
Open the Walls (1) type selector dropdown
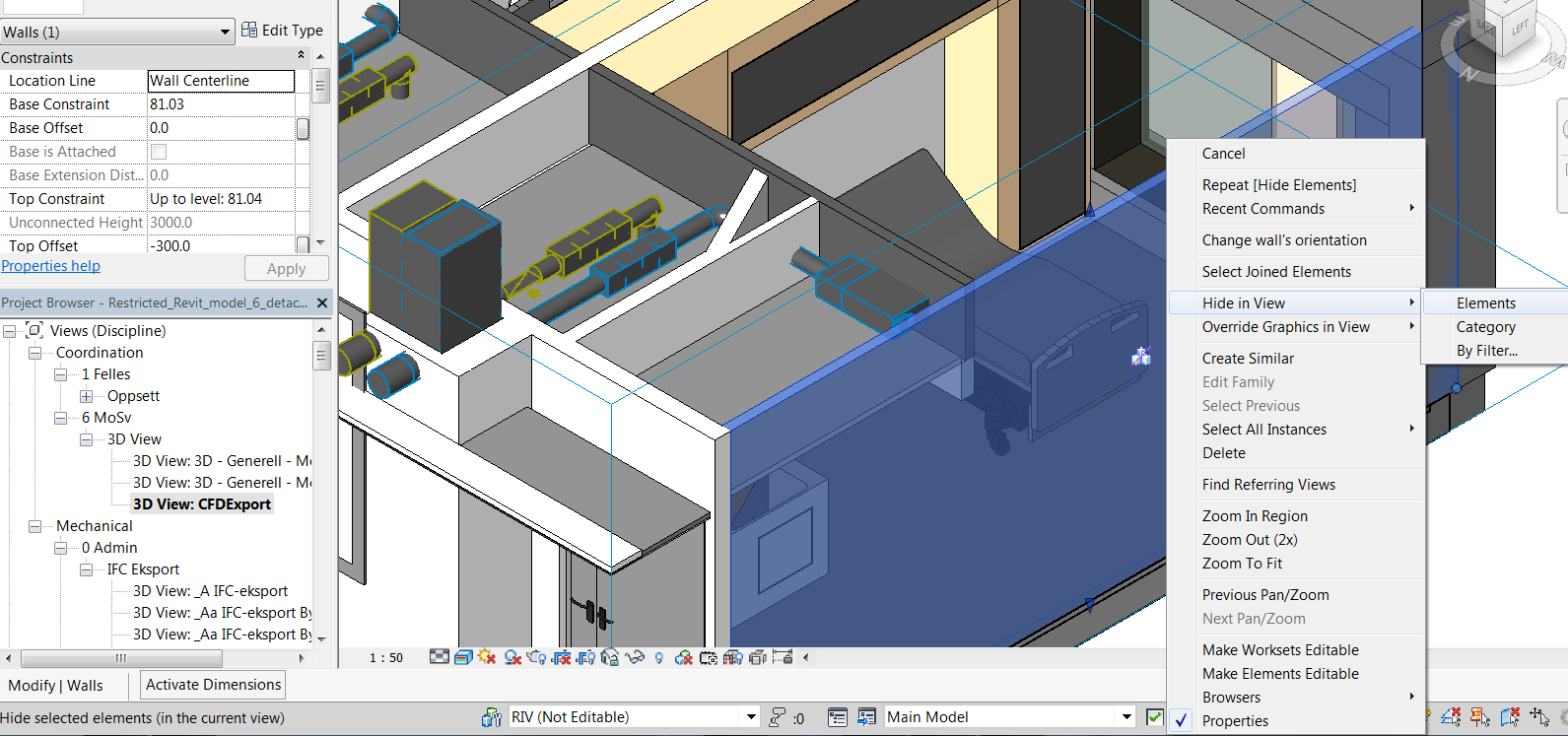(225, 33)
